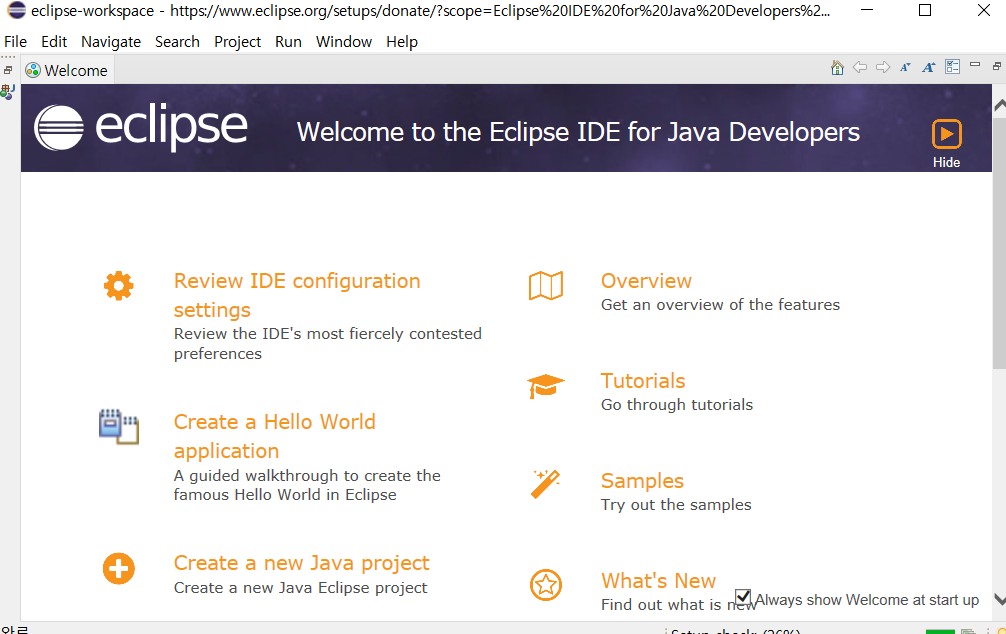Open the Tutorials link
Viewport: 1006px width, 634px height.
[x=643, y=381]
